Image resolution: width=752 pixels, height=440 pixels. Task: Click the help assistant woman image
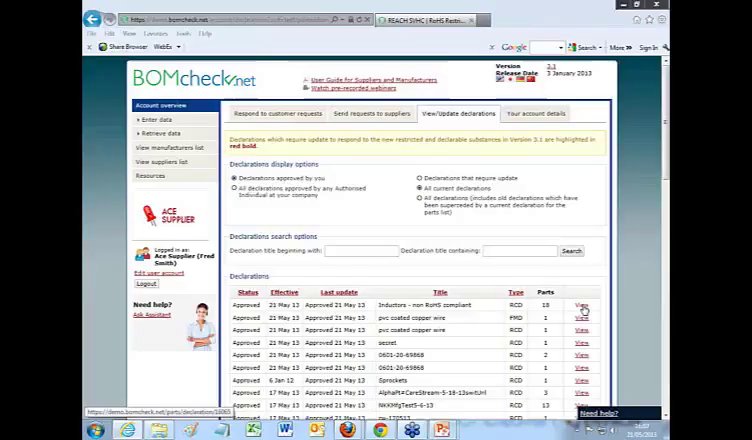tap(201, 326)
